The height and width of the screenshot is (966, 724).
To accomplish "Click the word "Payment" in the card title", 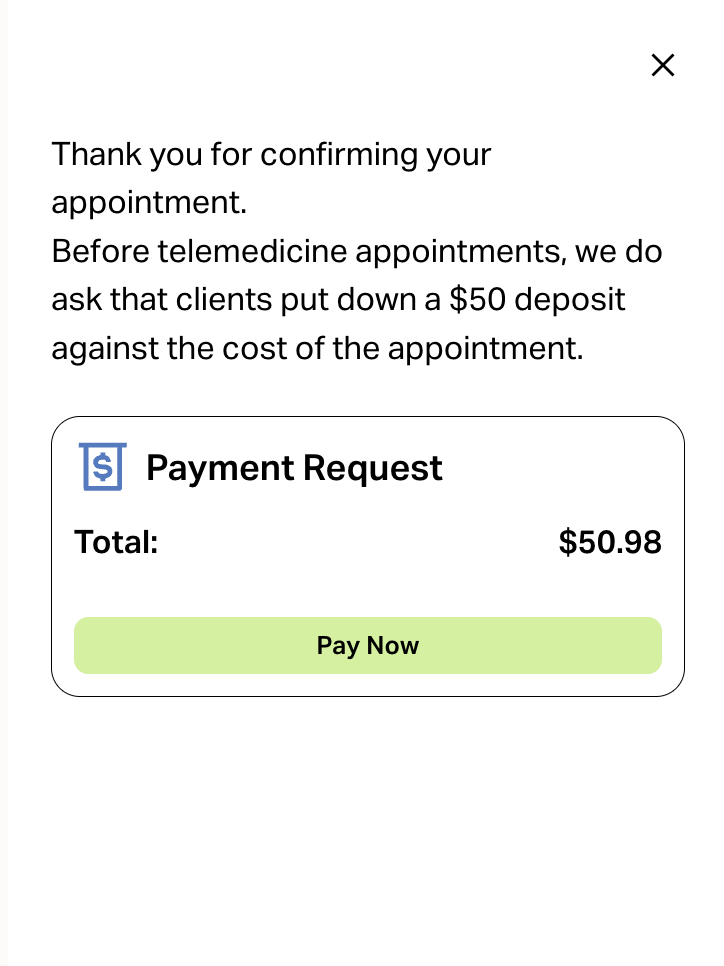I will [220, 468].
